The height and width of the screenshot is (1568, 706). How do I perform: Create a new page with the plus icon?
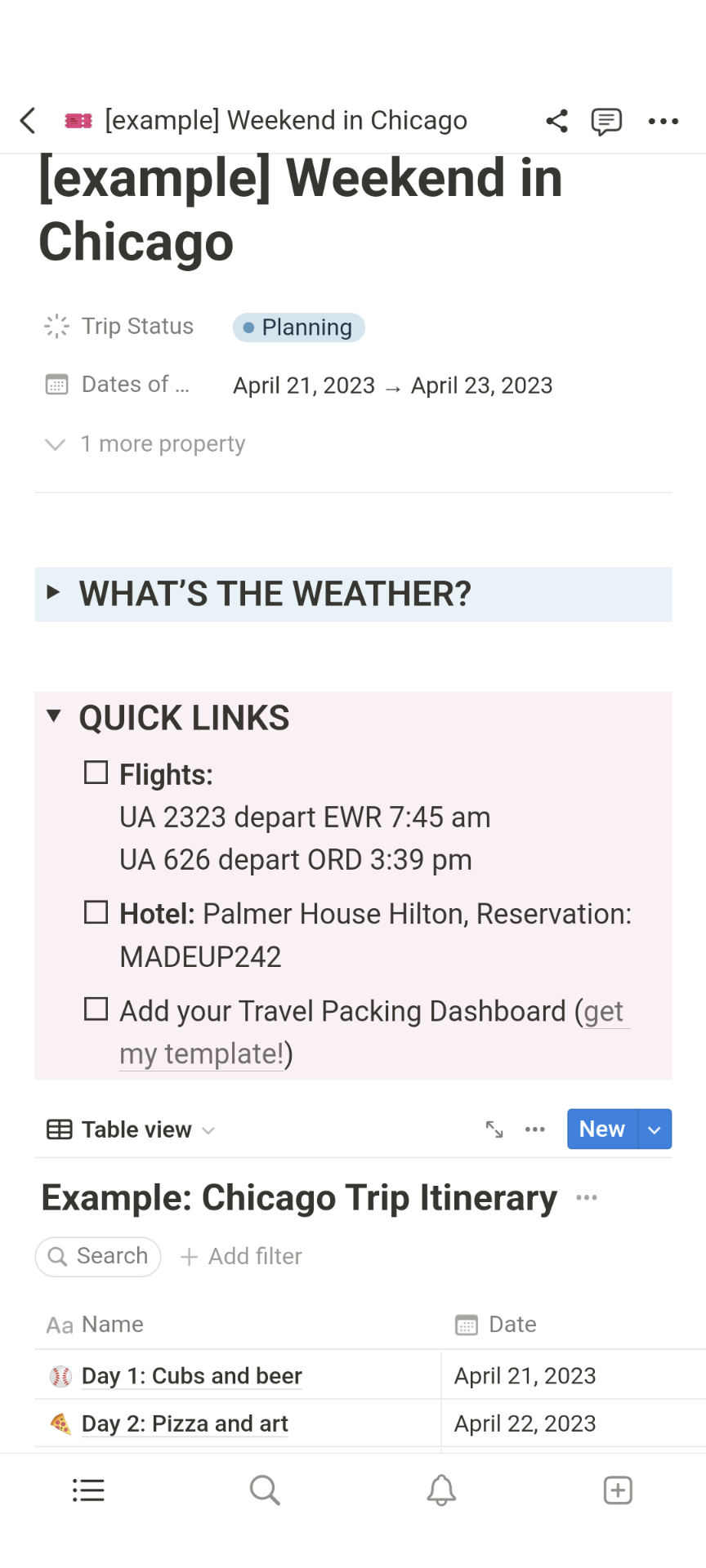(617, 1490)
